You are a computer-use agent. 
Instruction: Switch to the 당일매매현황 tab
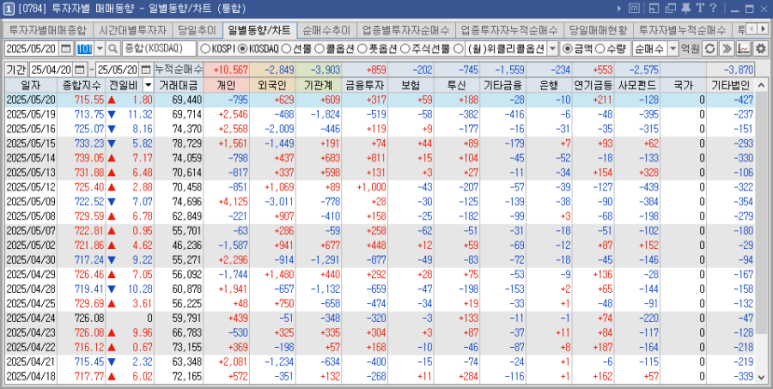598,30
